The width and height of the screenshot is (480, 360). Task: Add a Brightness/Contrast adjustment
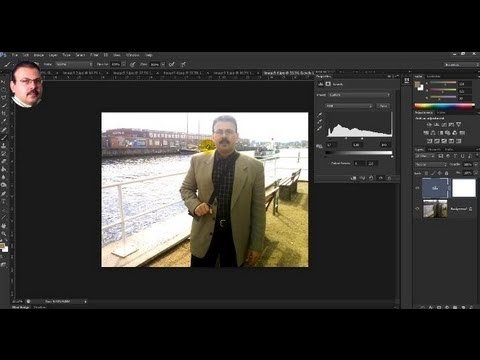pos(429,124)
